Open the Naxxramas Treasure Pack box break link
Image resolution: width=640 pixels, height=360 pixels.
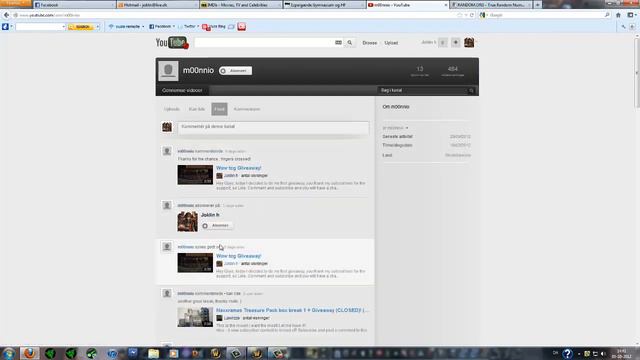(x=292, y=310)
